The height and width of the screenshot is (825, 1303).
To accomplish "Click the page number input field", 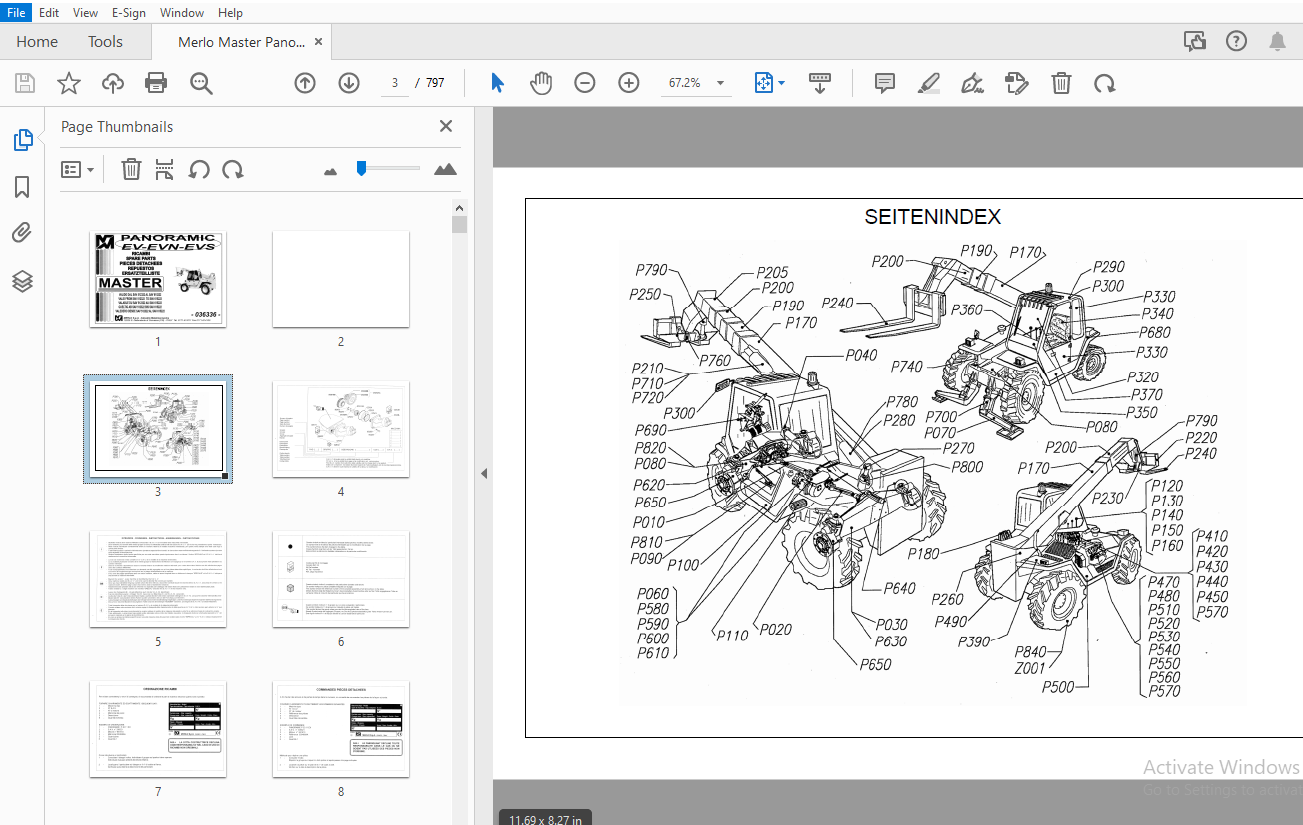I will [397, 83].
